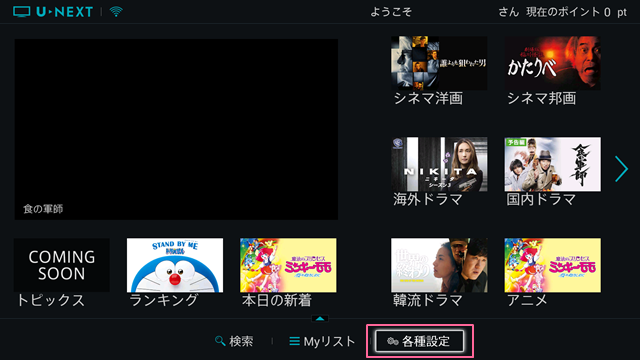Open the シネマ洋画 thumbnail
This screenshot has width=640, height=360.
pos(439,63)
